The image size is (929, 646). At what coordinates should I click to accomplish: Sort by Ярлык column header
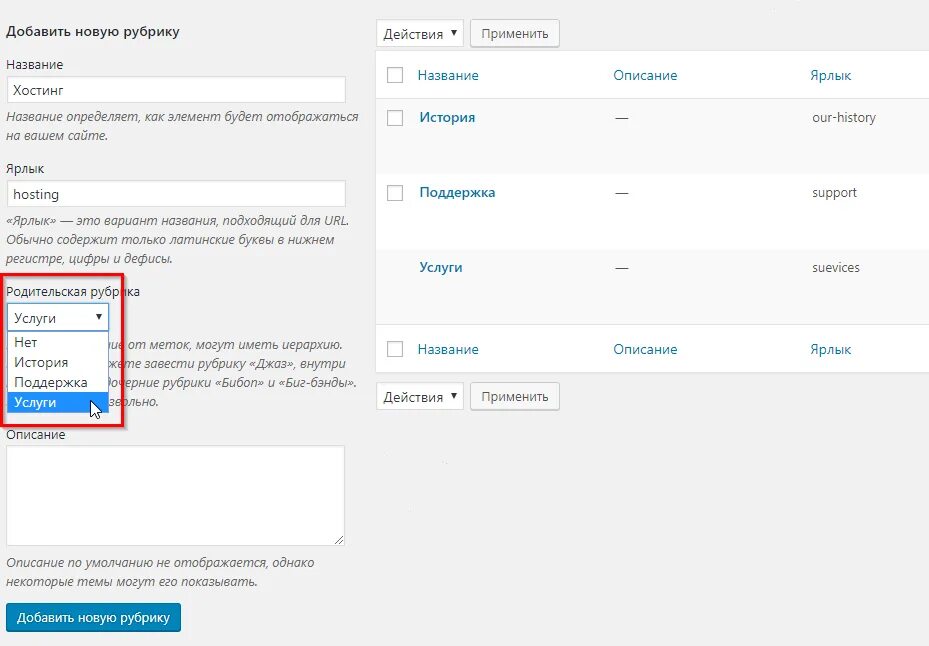(x=831, y=75)
